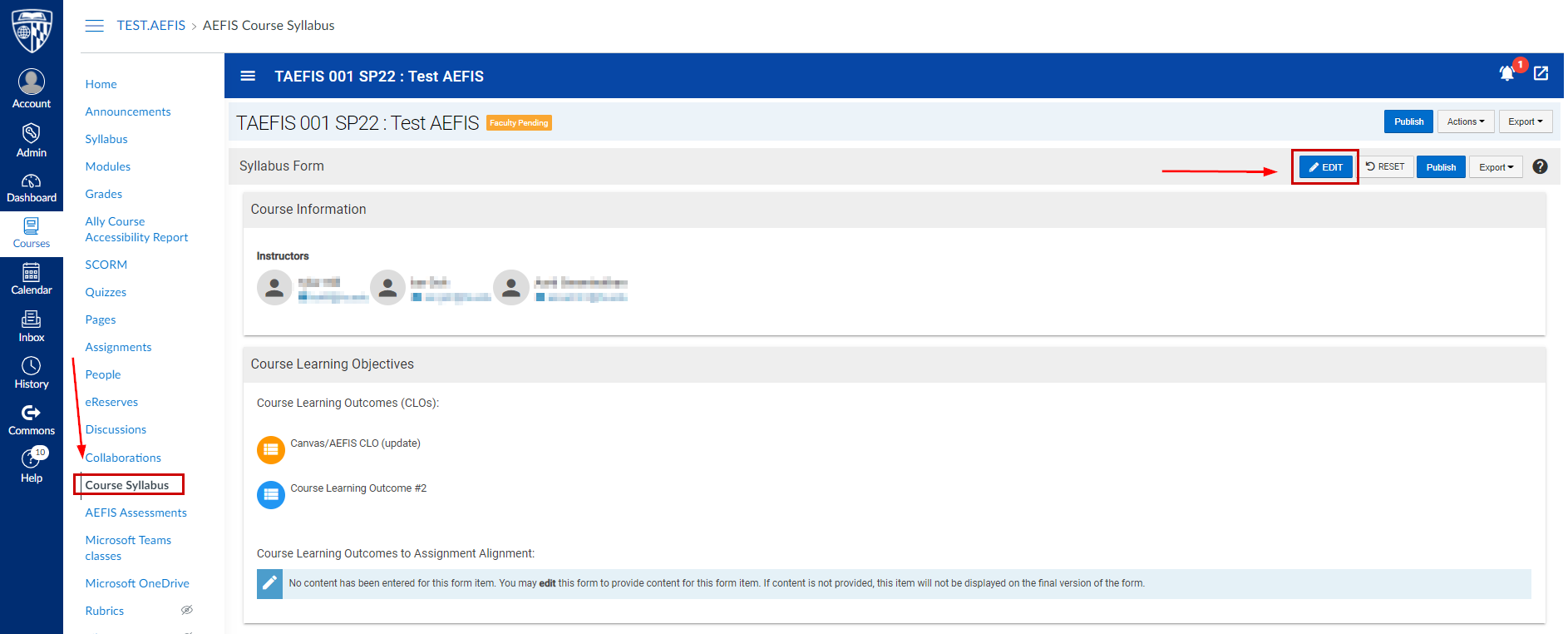The image size is (1568, 634).
Task: Open AEFIS in new window icon
Action: coord(1541,73)
